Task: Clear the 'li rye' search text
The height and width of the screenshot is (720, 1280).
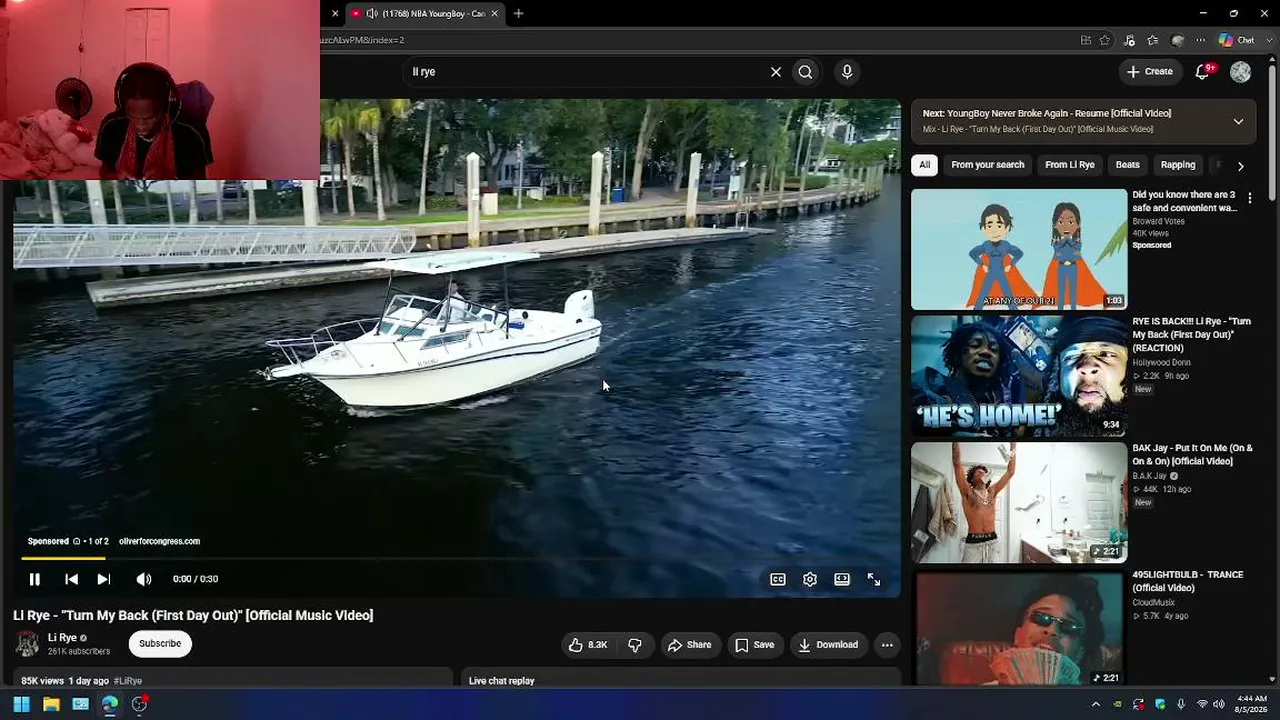Action: pyautogui.click(x=775, y=72)
